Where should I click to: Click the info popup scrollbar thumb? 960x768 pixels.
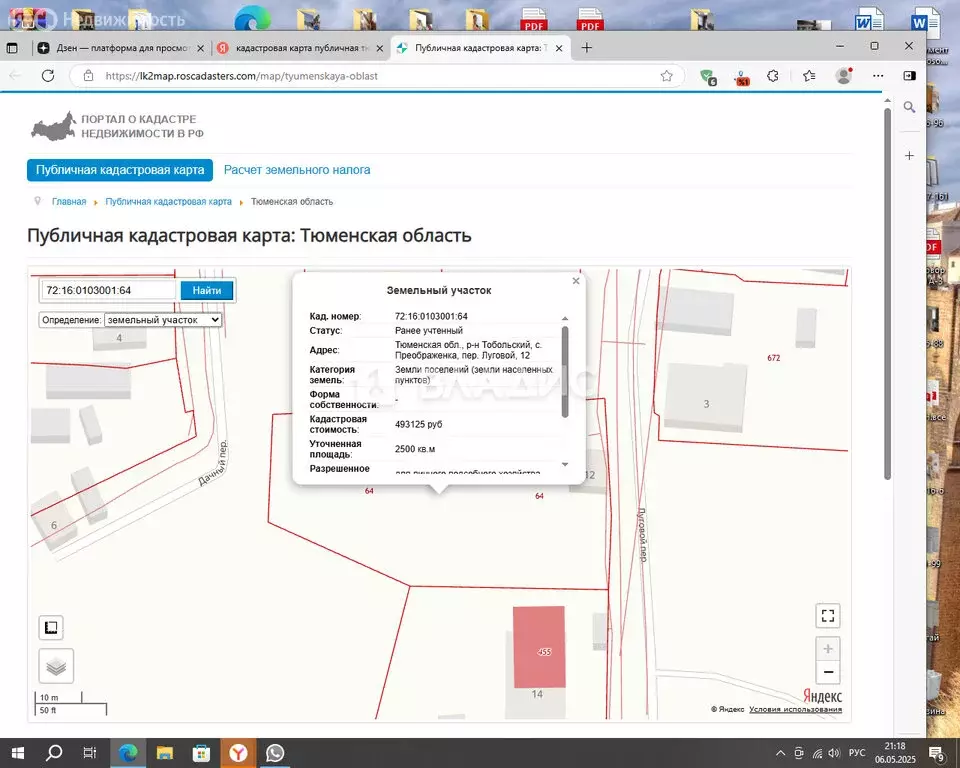[565, 372]
